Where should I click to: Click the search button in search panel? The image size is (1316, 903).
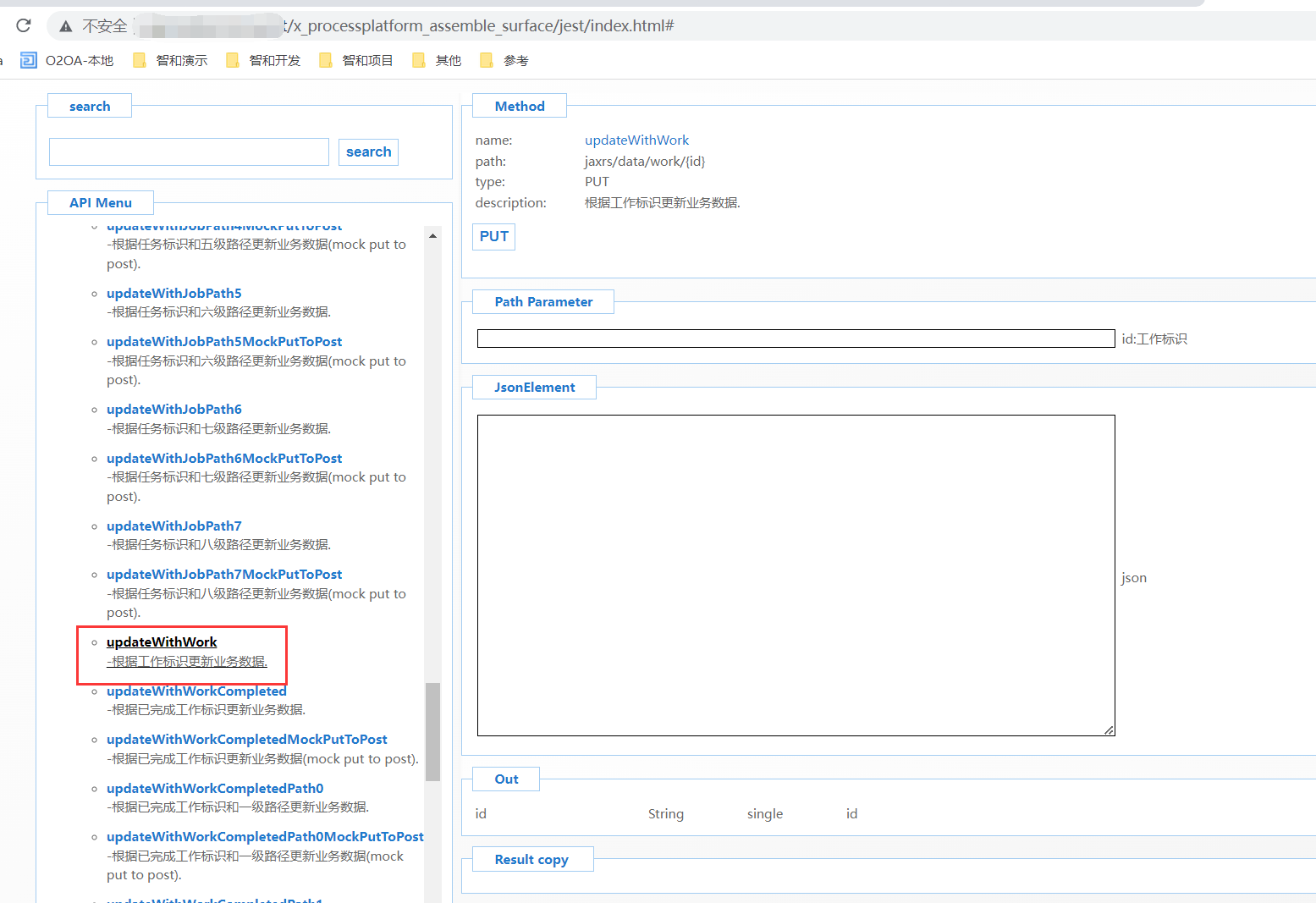click(368, 152)
